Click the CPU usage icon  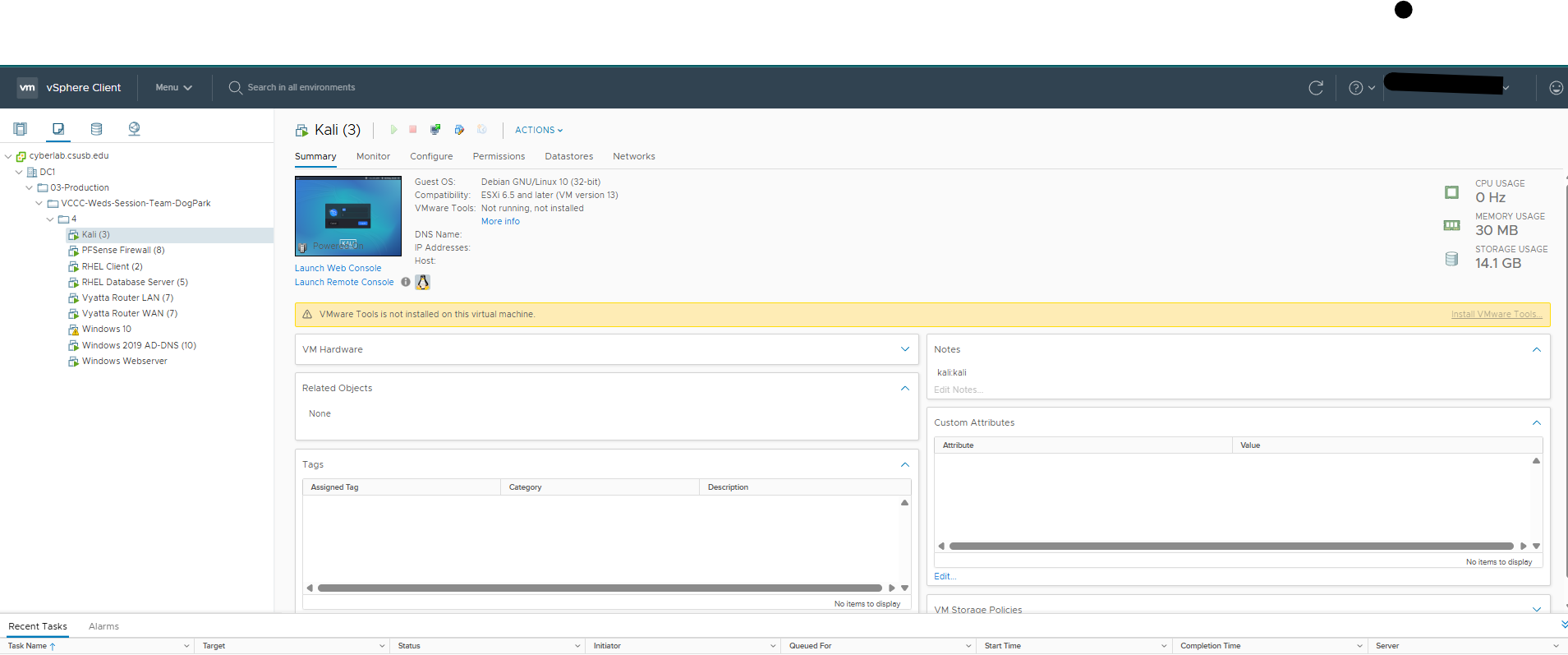point(1451,192)
